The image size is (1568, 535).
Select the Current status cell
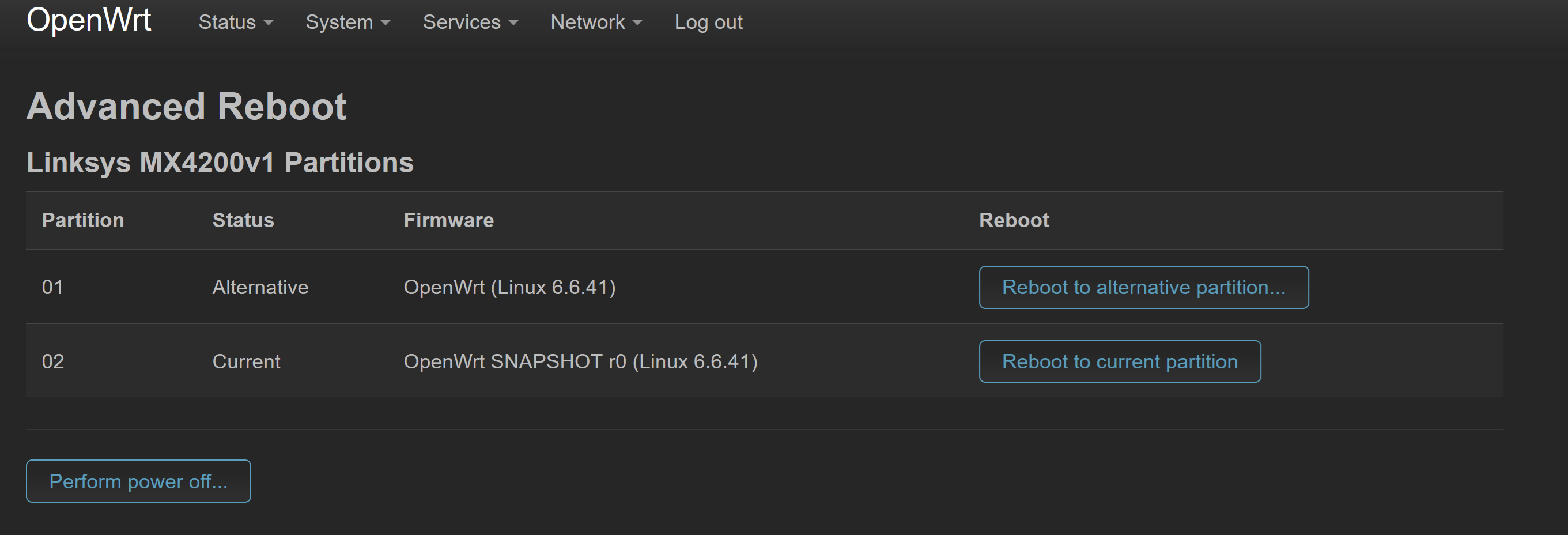(x=246, y=361)
